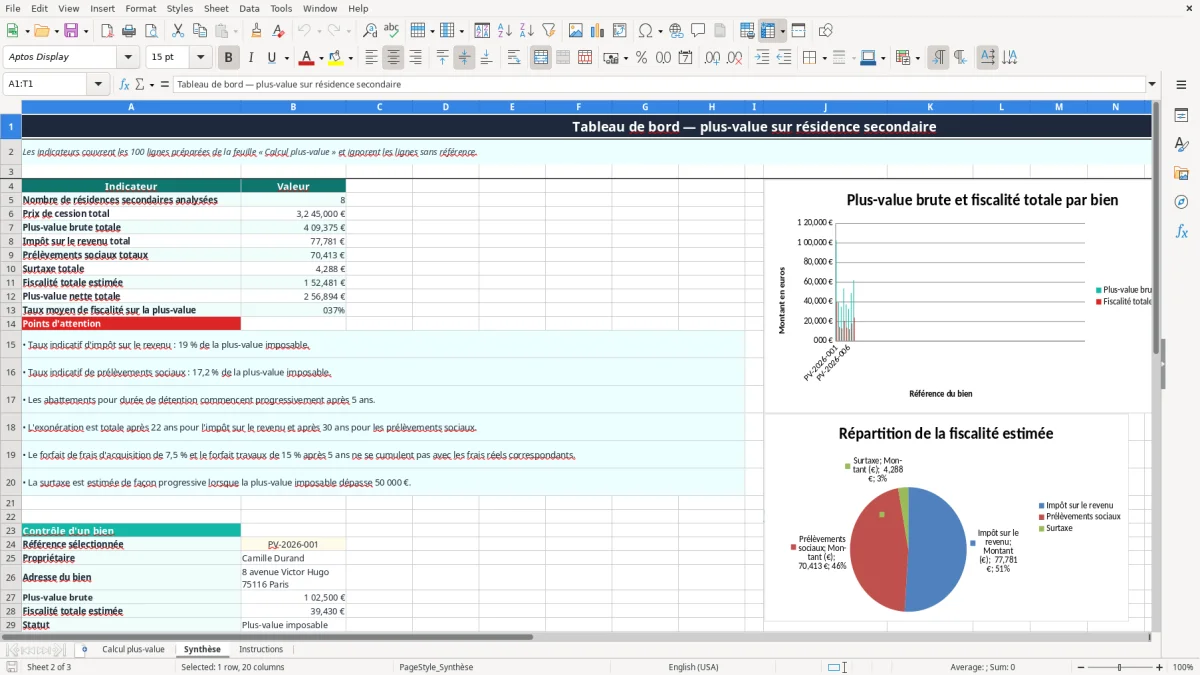This screenshot has height=675, width=1200.
Task: Toggle Print Preview
Action: [153, 31]
